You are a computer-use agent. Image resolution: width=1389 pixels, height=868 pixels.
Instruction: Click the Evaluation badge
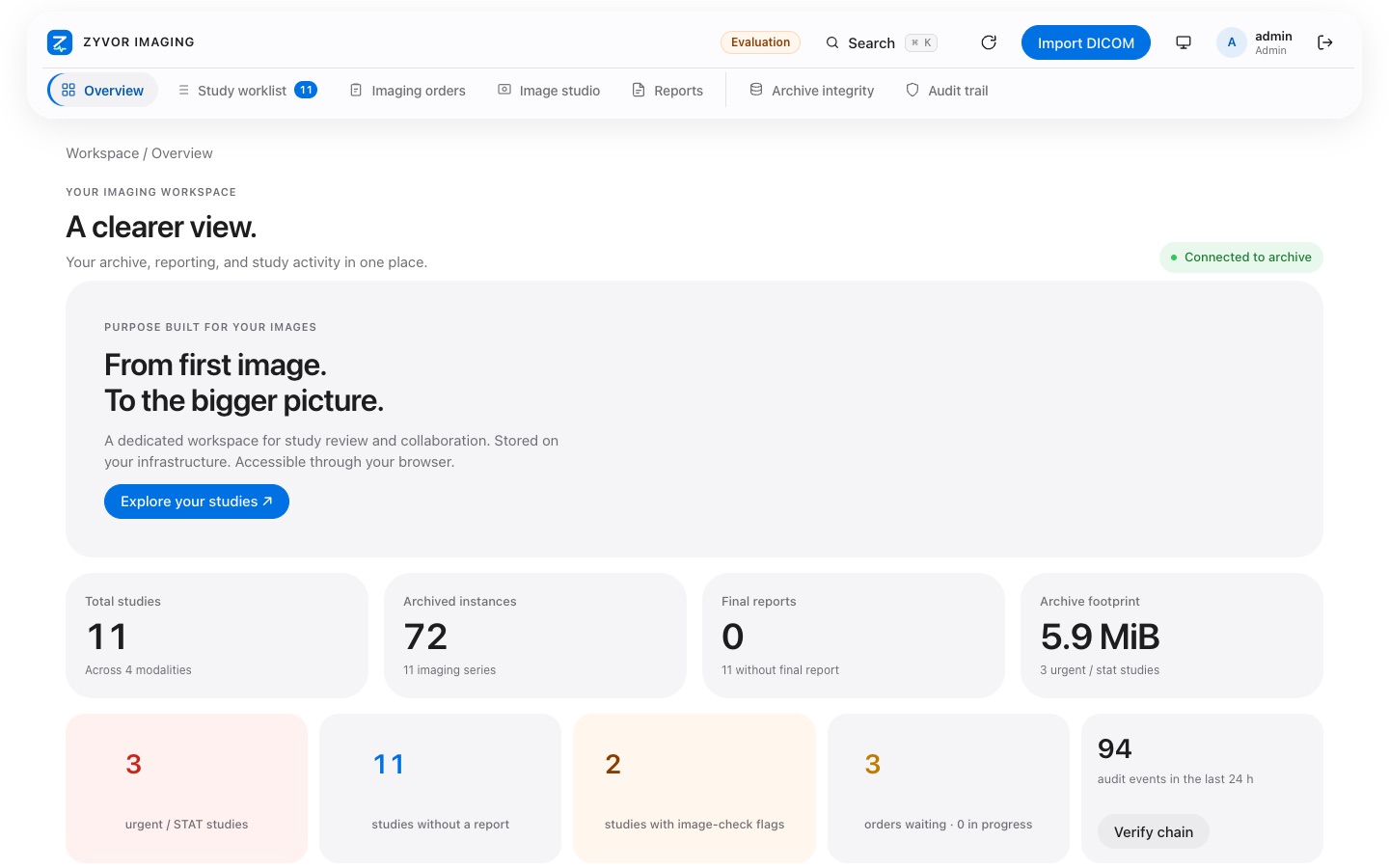760,42
